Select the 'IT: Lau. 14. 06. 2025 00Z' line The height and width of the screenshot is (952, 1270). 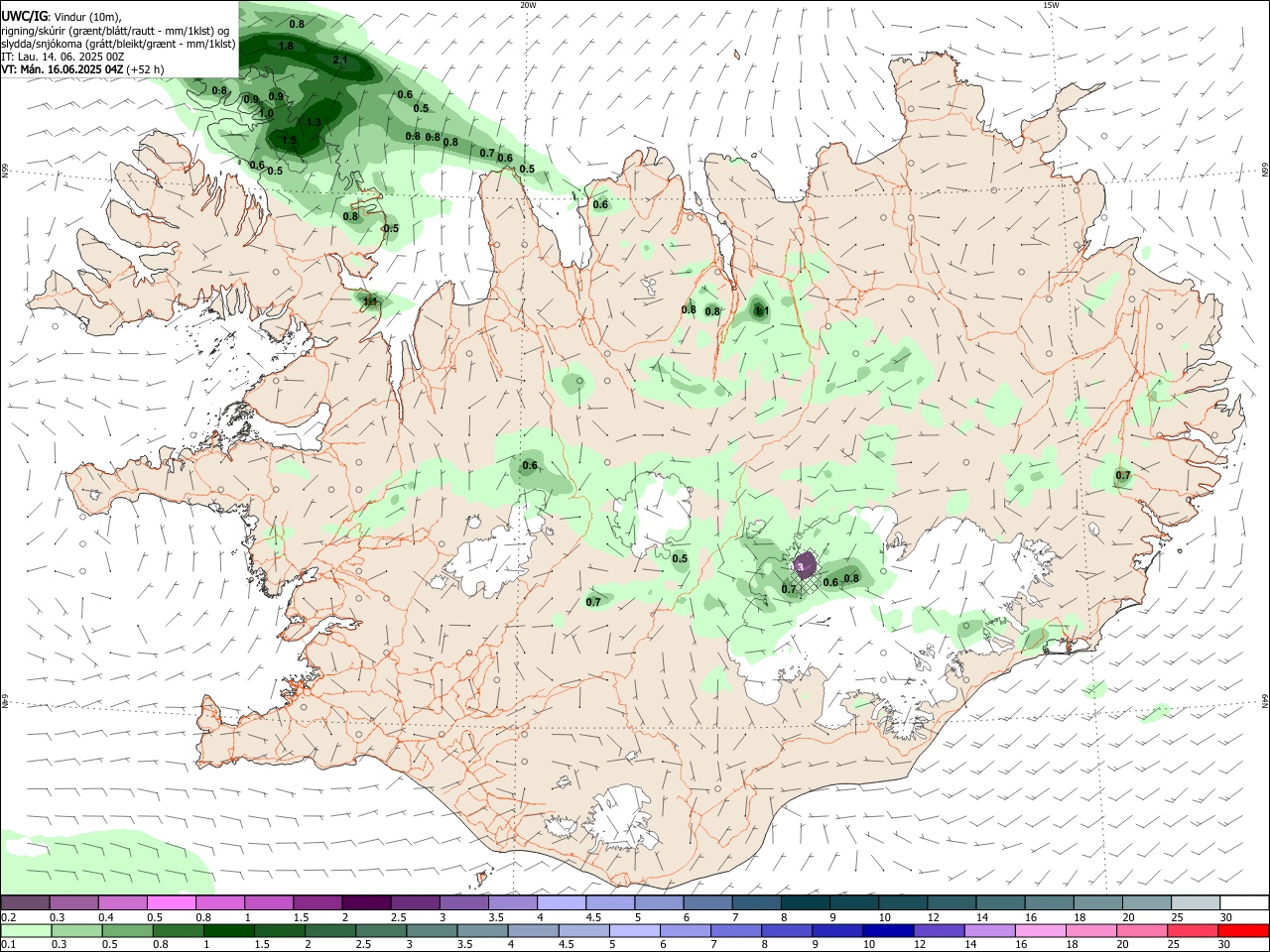click(x=63, y=57)
